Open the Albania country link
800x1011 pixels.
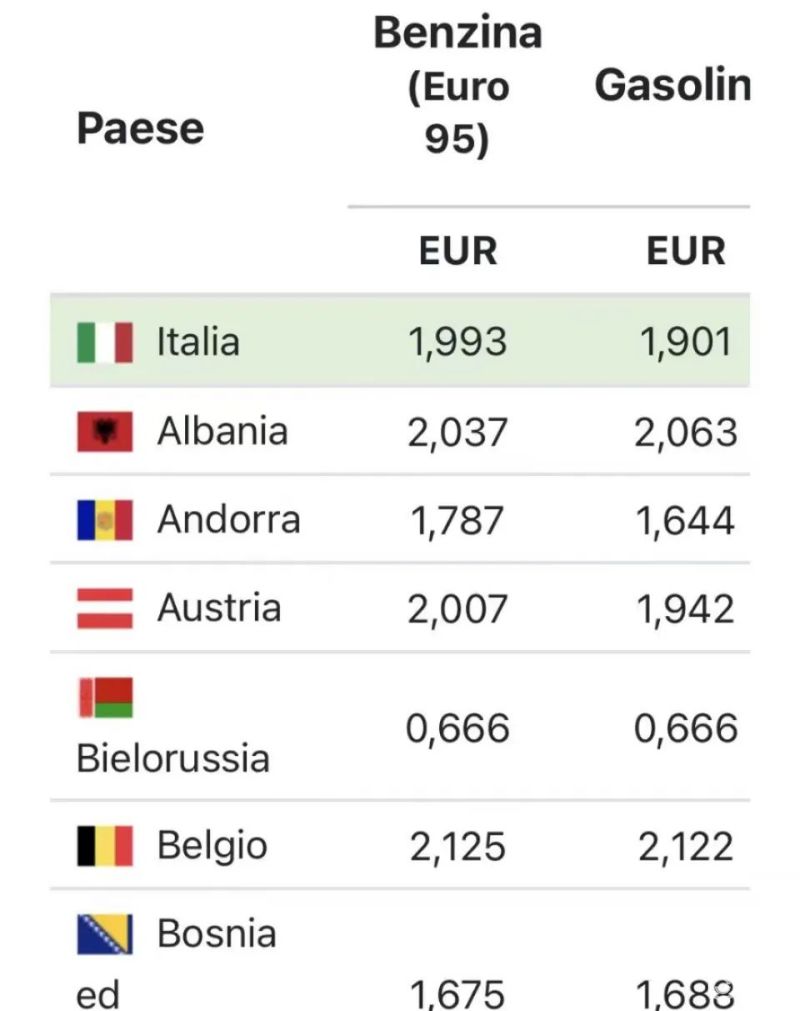222,432
